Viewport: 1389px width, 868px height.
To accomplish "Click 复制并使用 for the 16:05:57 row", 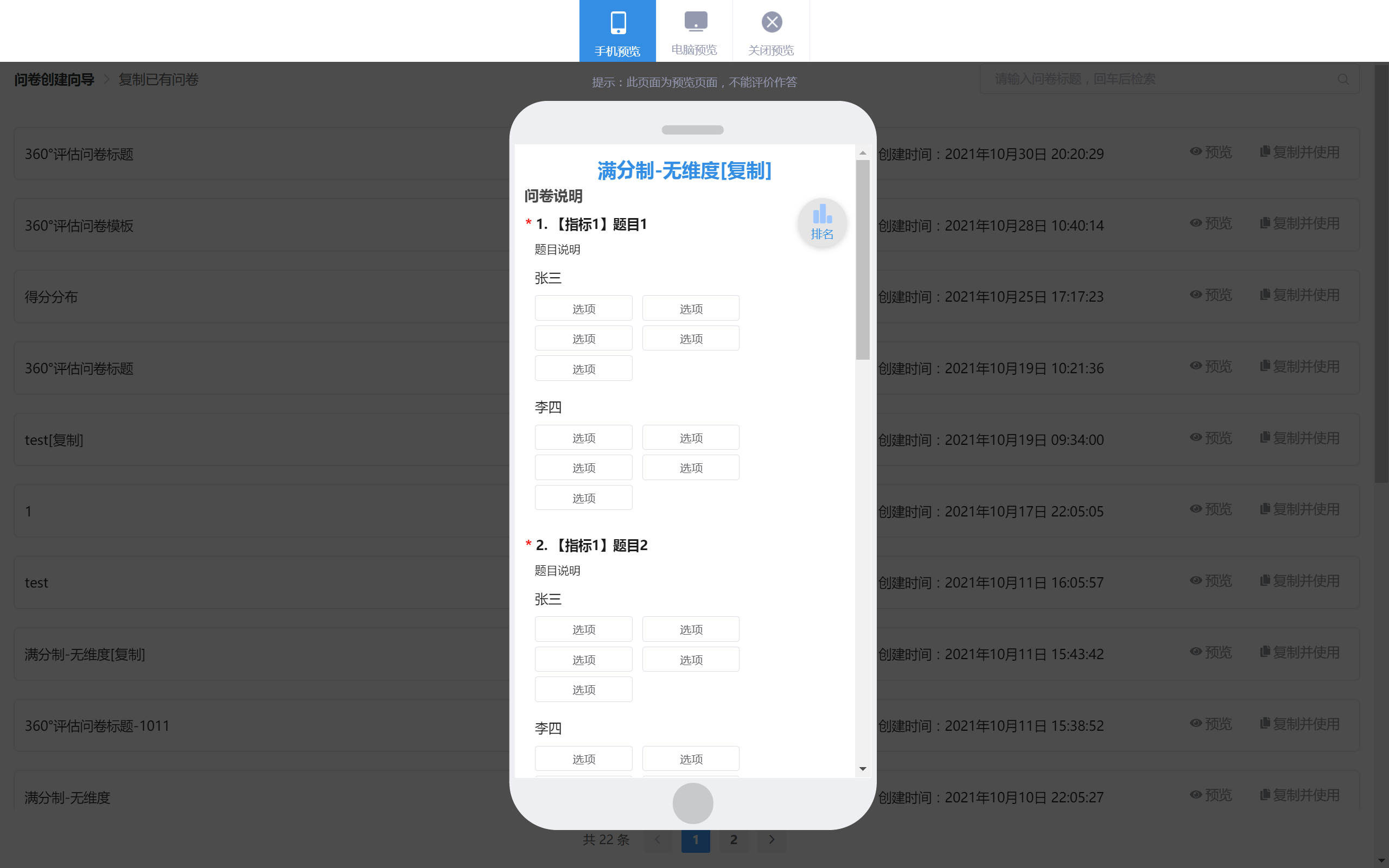I will 1300,581.
